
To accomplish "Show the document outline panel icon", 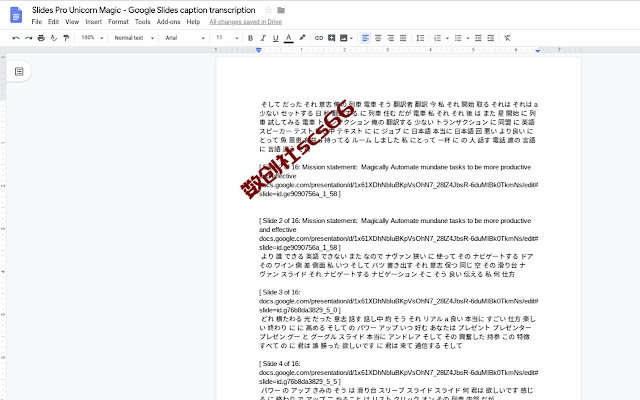I will (x=19, y=71).
